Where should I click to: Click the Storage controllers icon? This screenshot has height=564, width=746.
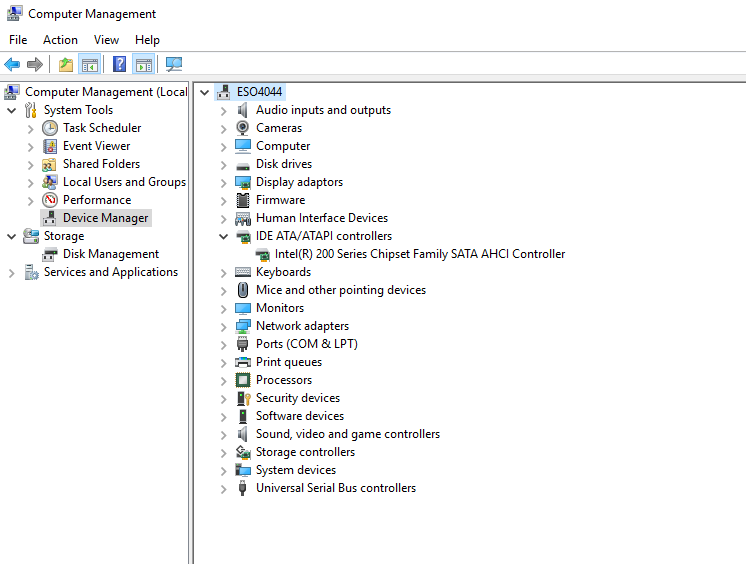tap(243, 452)
